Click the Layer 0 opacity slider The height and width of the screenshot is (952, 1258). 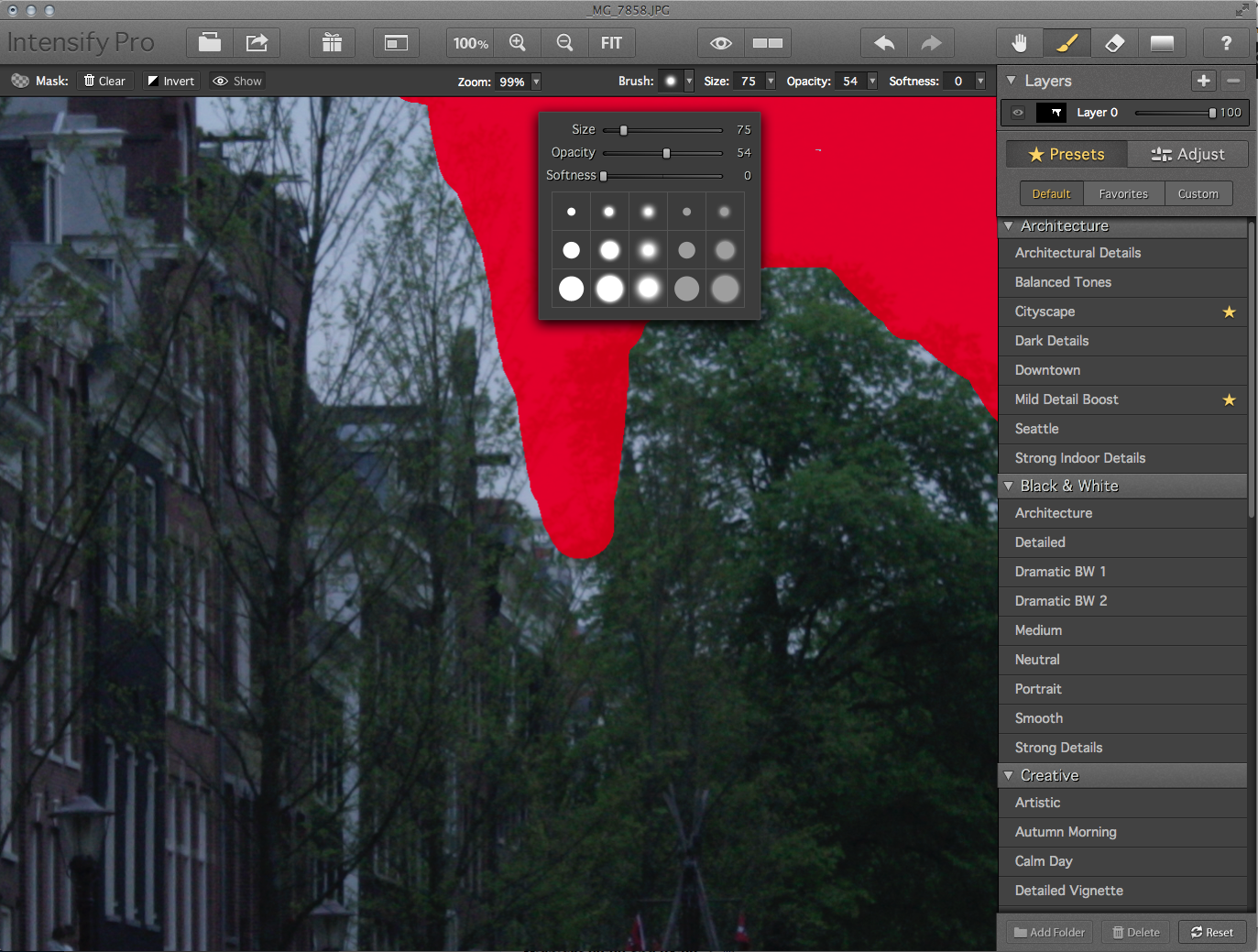tap(1176, 113)
